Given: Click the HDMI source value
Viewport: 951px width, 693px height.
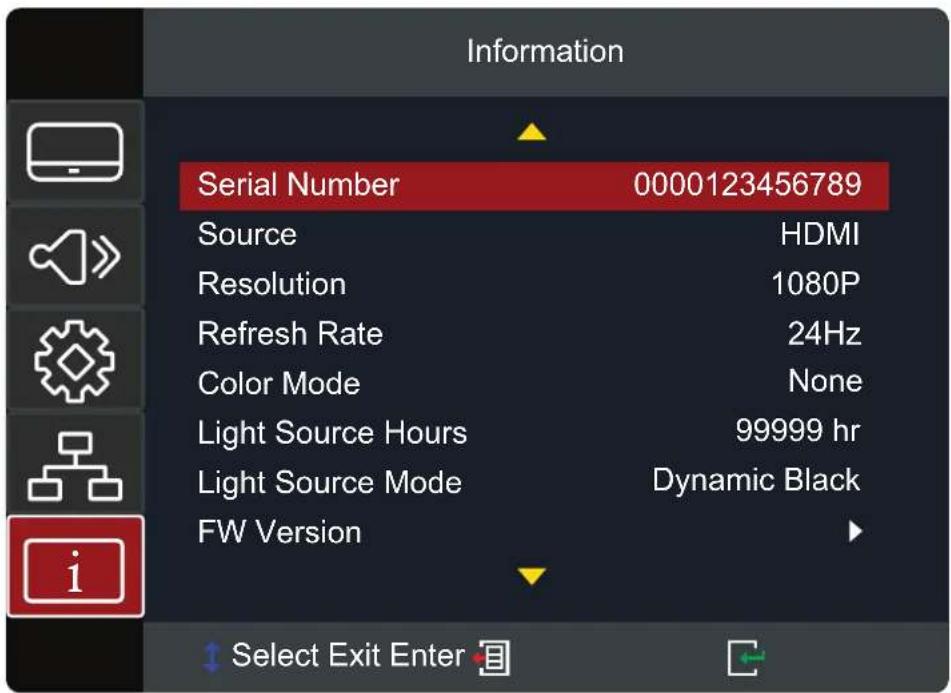Looking at the screenshot, I should coord(820,234).
